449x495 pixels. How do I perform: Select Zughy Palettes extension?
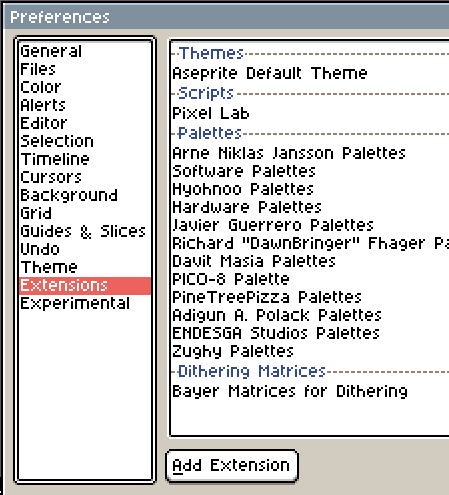tap(310, 351)
